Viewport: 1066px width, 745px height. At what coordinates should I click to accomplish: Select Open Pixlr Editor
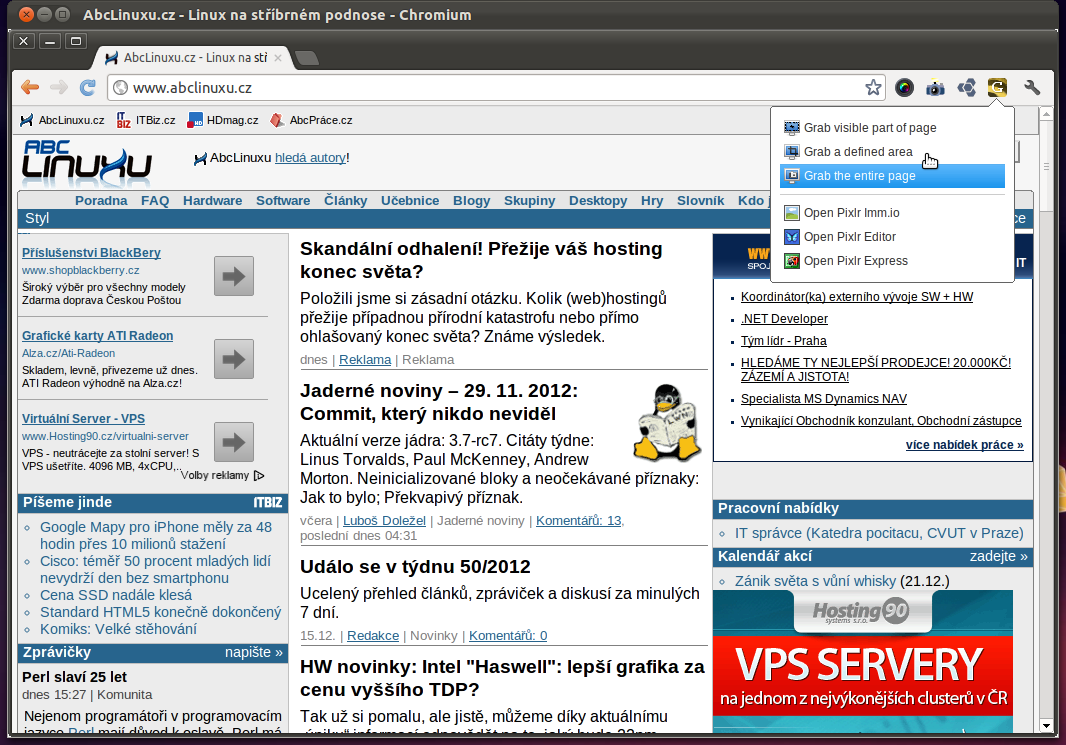click(x=892, y=237)
